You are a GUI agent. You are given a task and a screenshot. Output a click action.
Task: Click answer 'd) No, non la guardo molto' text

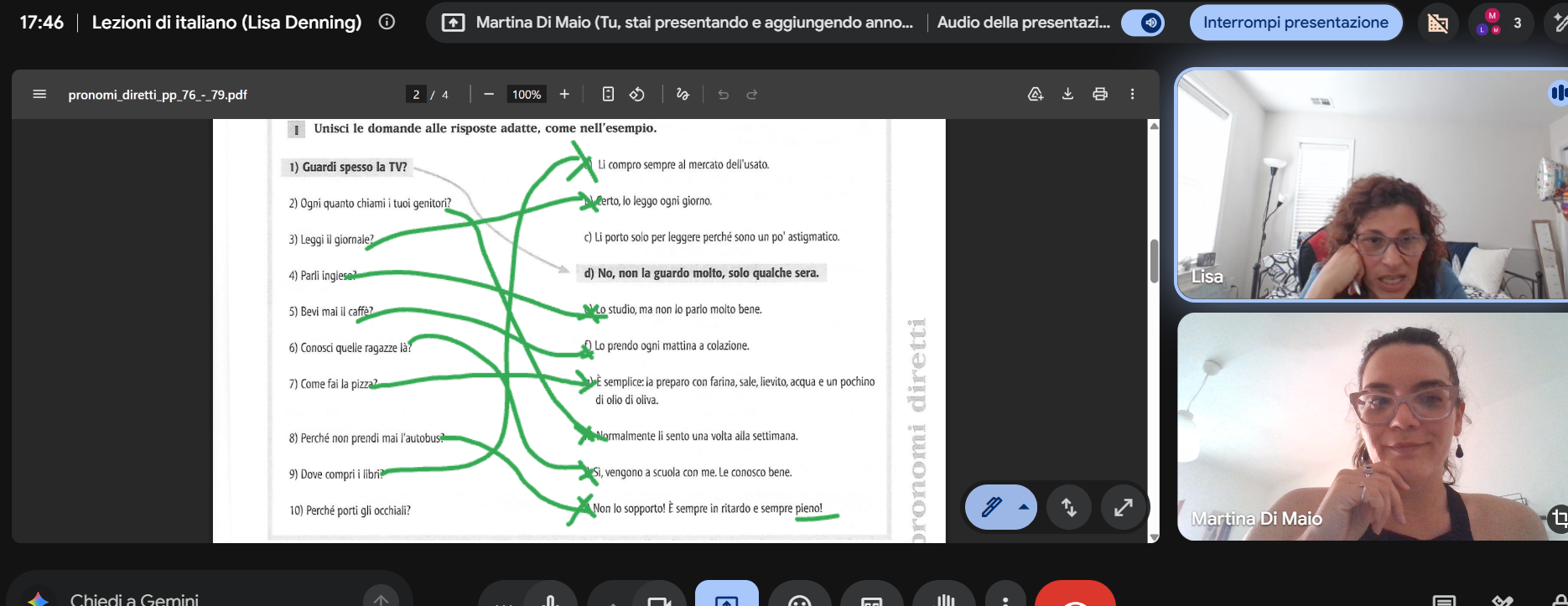(701, 273)
